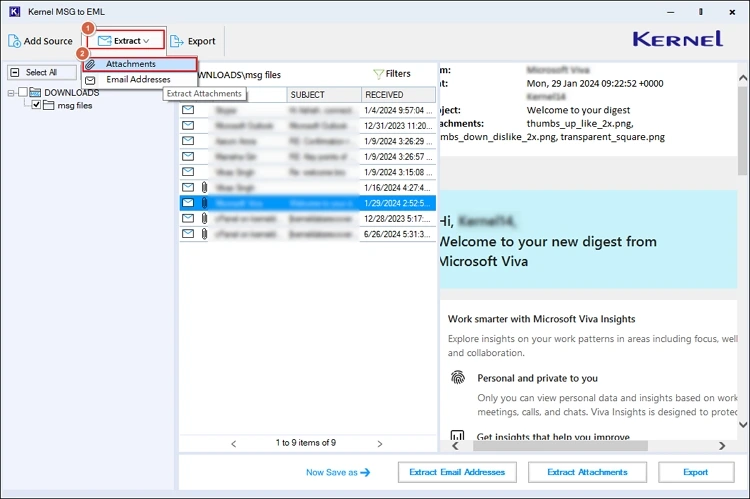Toggle the DOWNLOADS folder checkbox
The width and height of the screenshot is (750, 499).
point(24,92)
